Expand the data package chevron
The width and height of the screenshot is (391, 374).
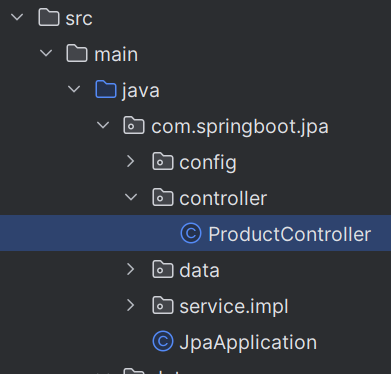[131, 269]
